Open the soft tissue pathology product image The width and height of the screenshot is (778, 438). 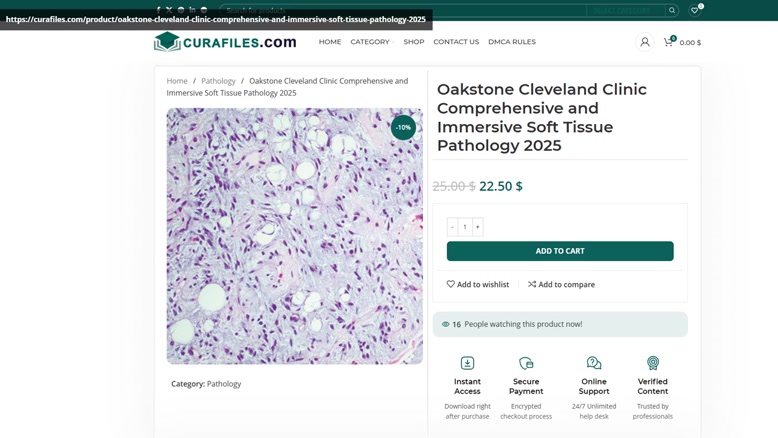click(295, 236)
